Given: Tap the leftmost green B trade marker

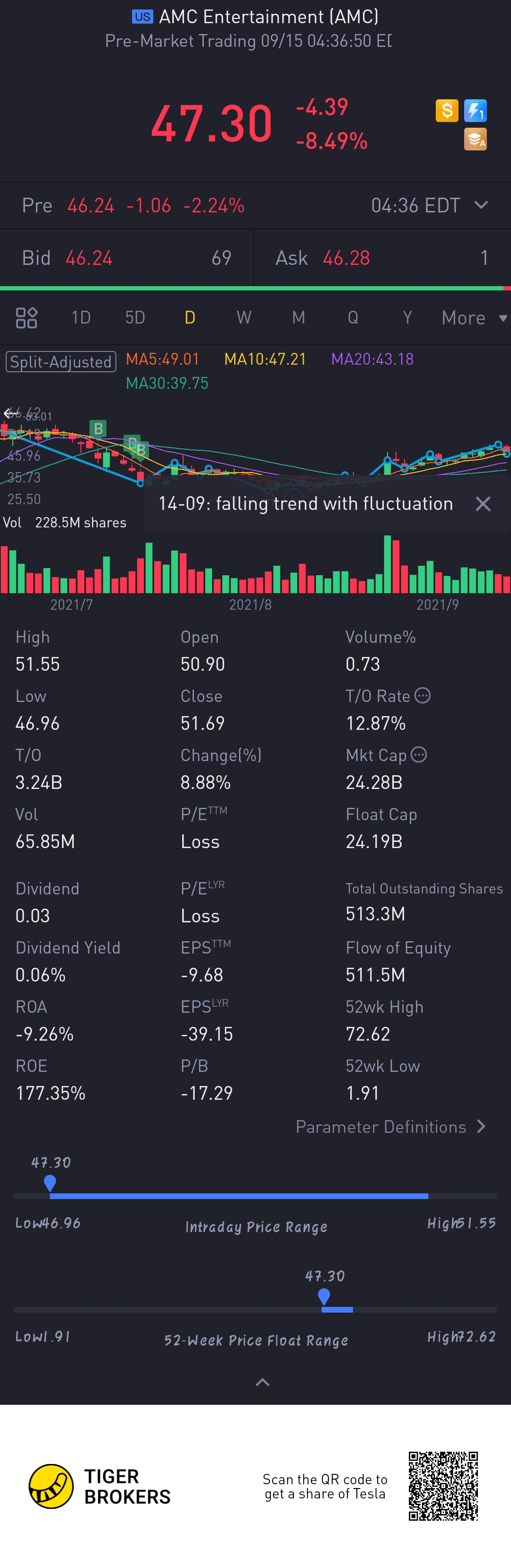Looking at the screenshot, I should pos(97,429).
